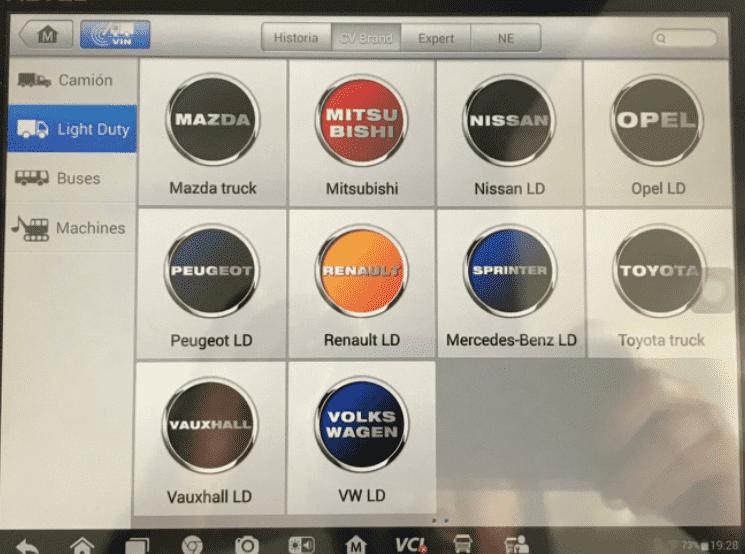
Task: Open the Volkswagen brand badge
Action: click(x=362, y=424)
